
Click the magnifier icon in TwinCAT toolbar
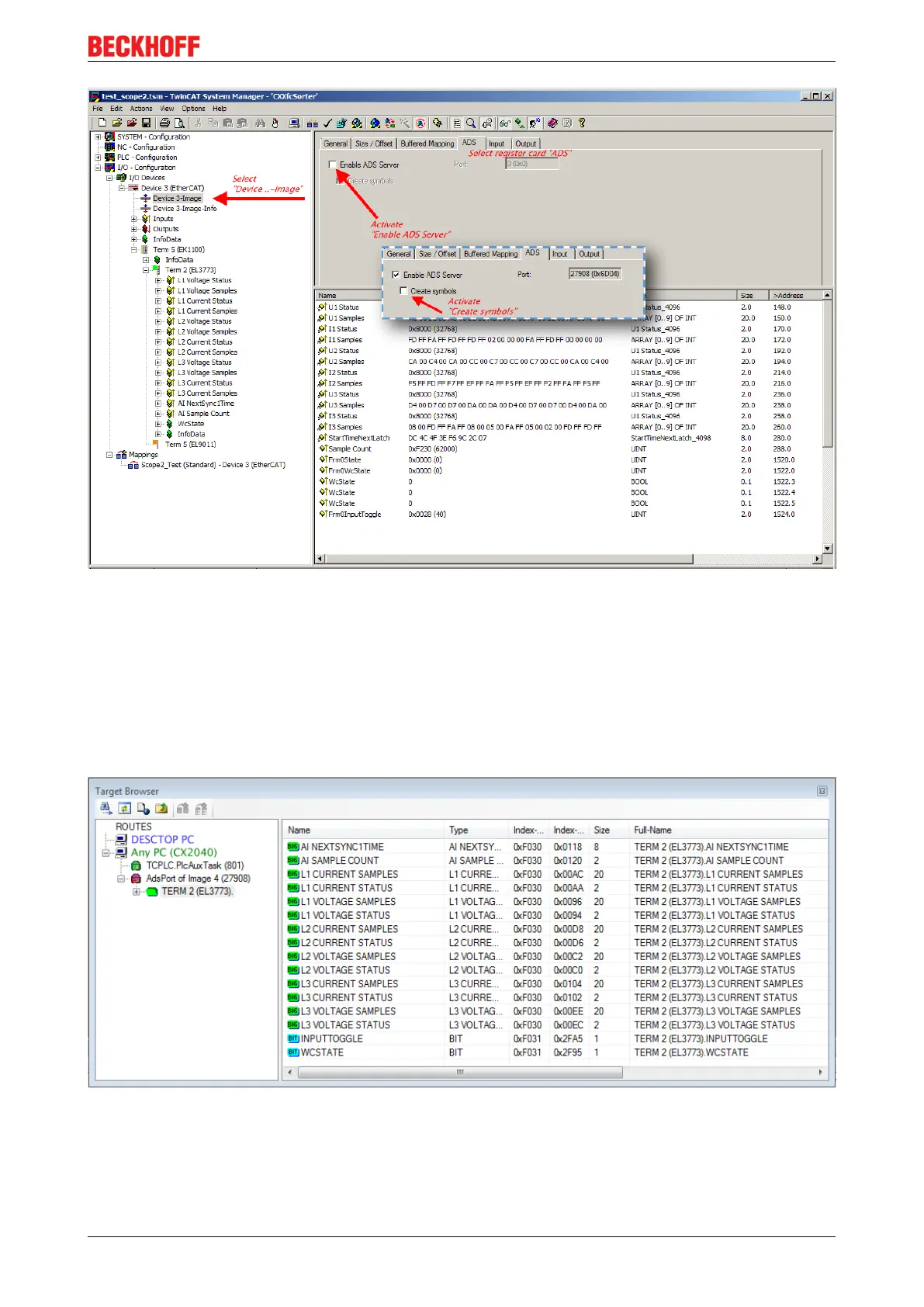point(471,123)
